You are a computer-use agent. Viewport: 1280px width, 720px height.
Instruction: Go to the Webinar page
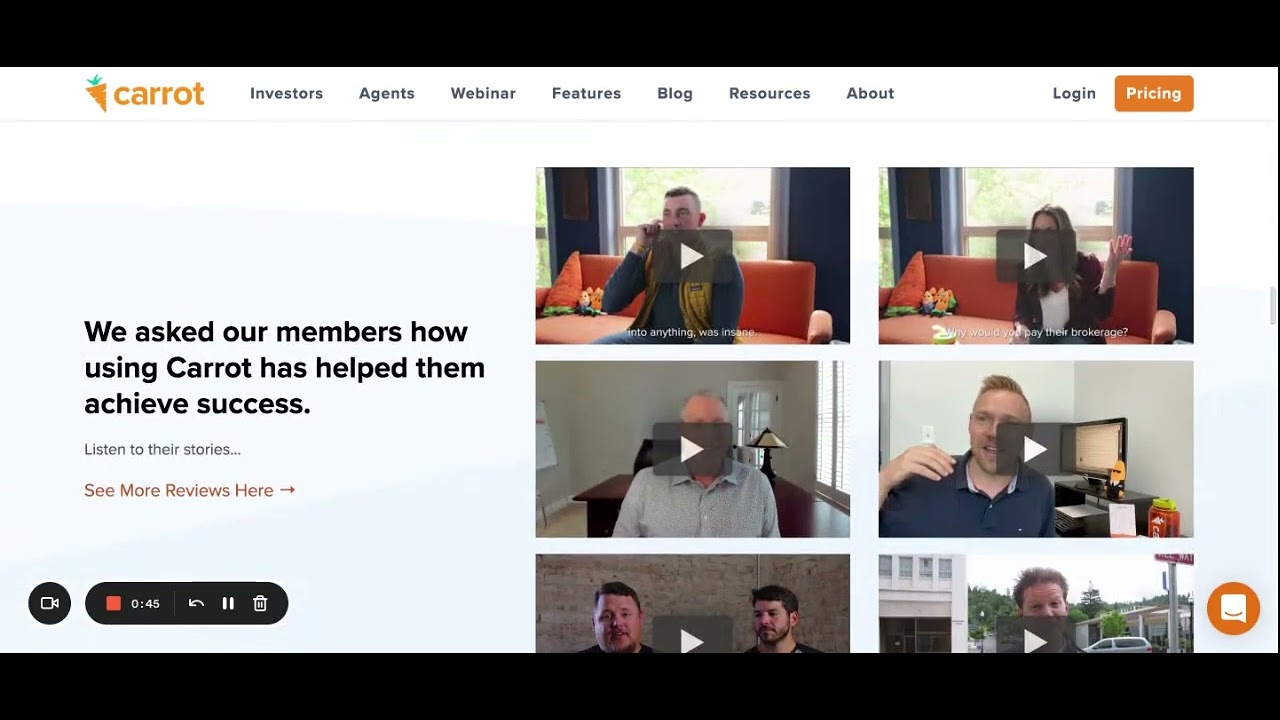[x=483, y=93]
